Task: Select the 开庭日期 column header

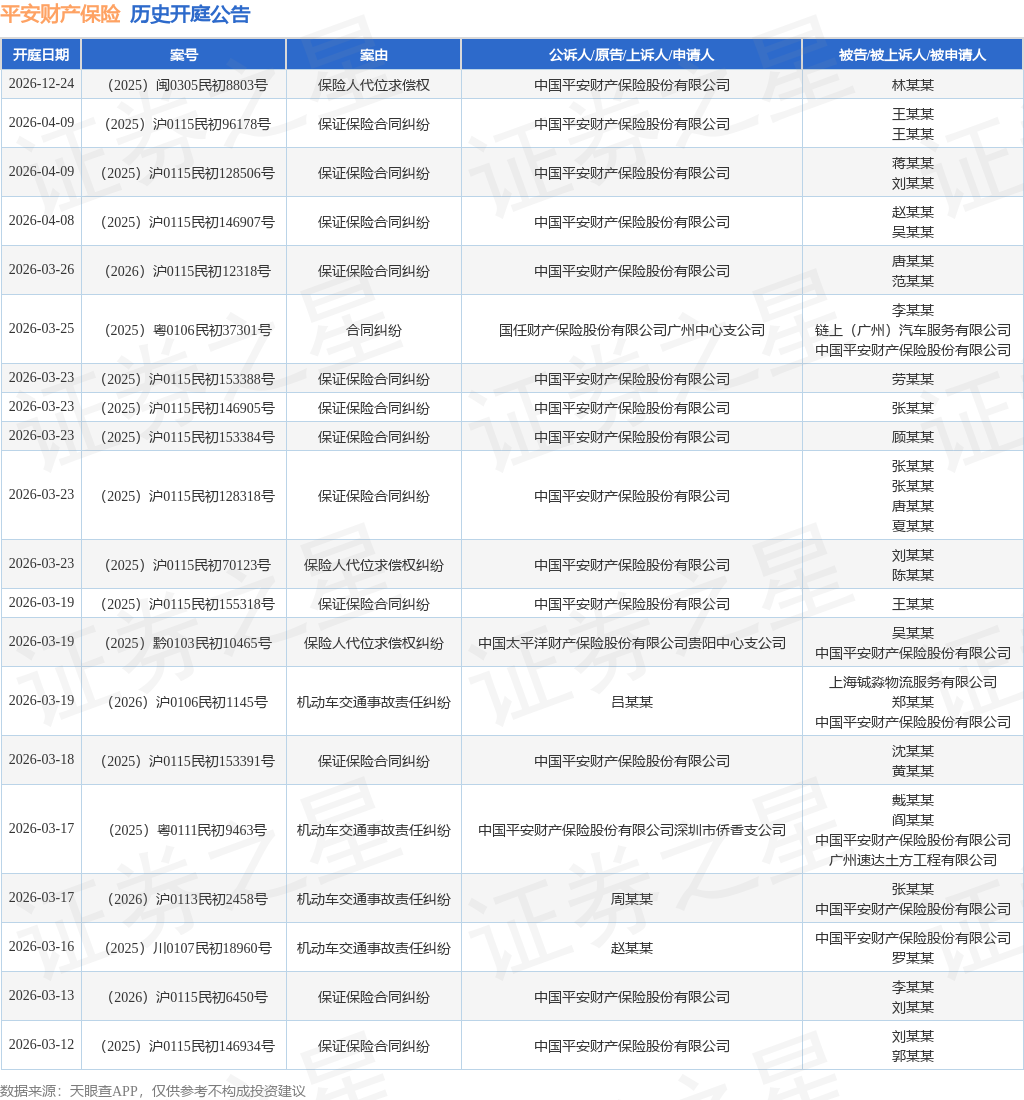Action: [41, 55]
